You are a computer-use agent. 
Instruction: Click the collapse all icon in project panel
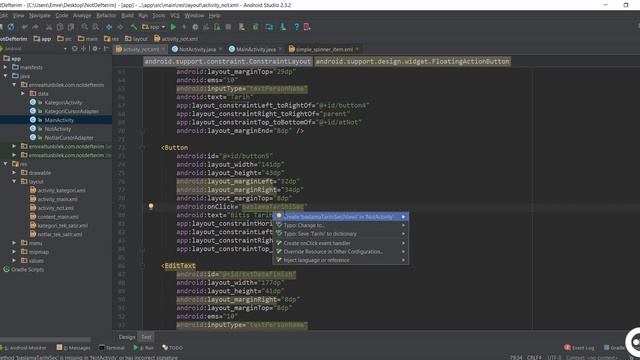(84, 49)
